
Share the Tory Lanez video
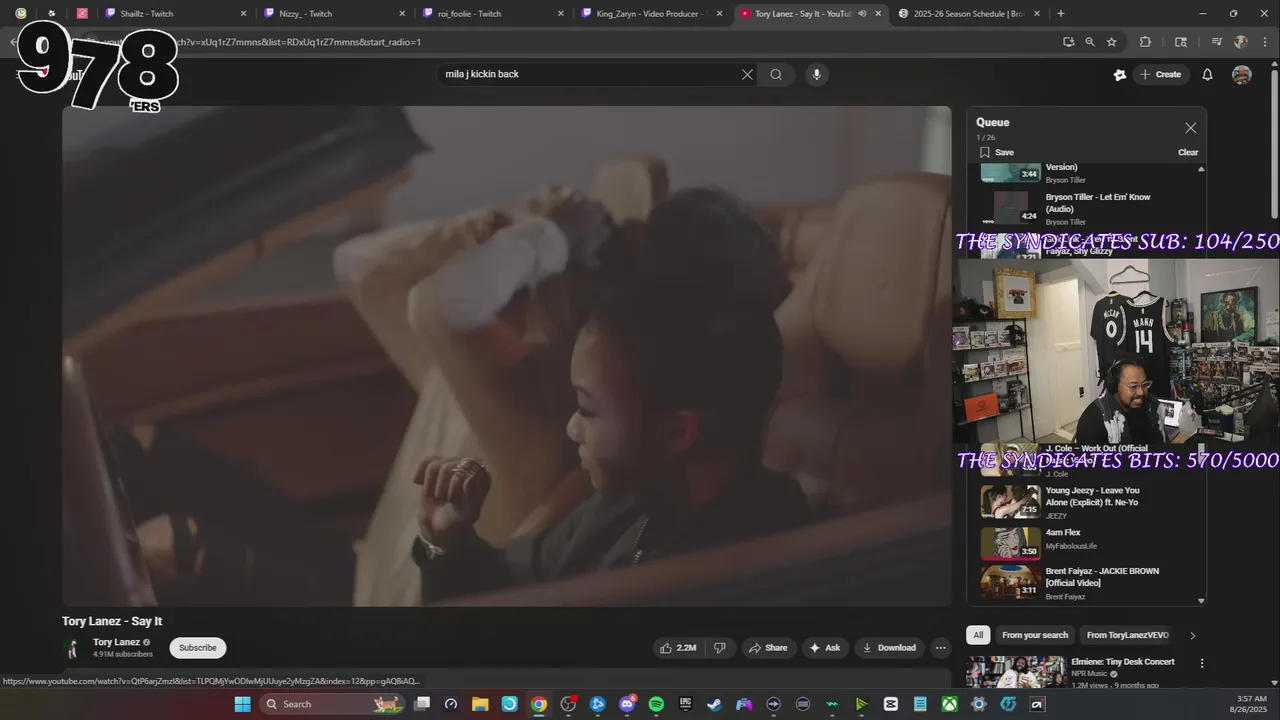click(768, 648)
